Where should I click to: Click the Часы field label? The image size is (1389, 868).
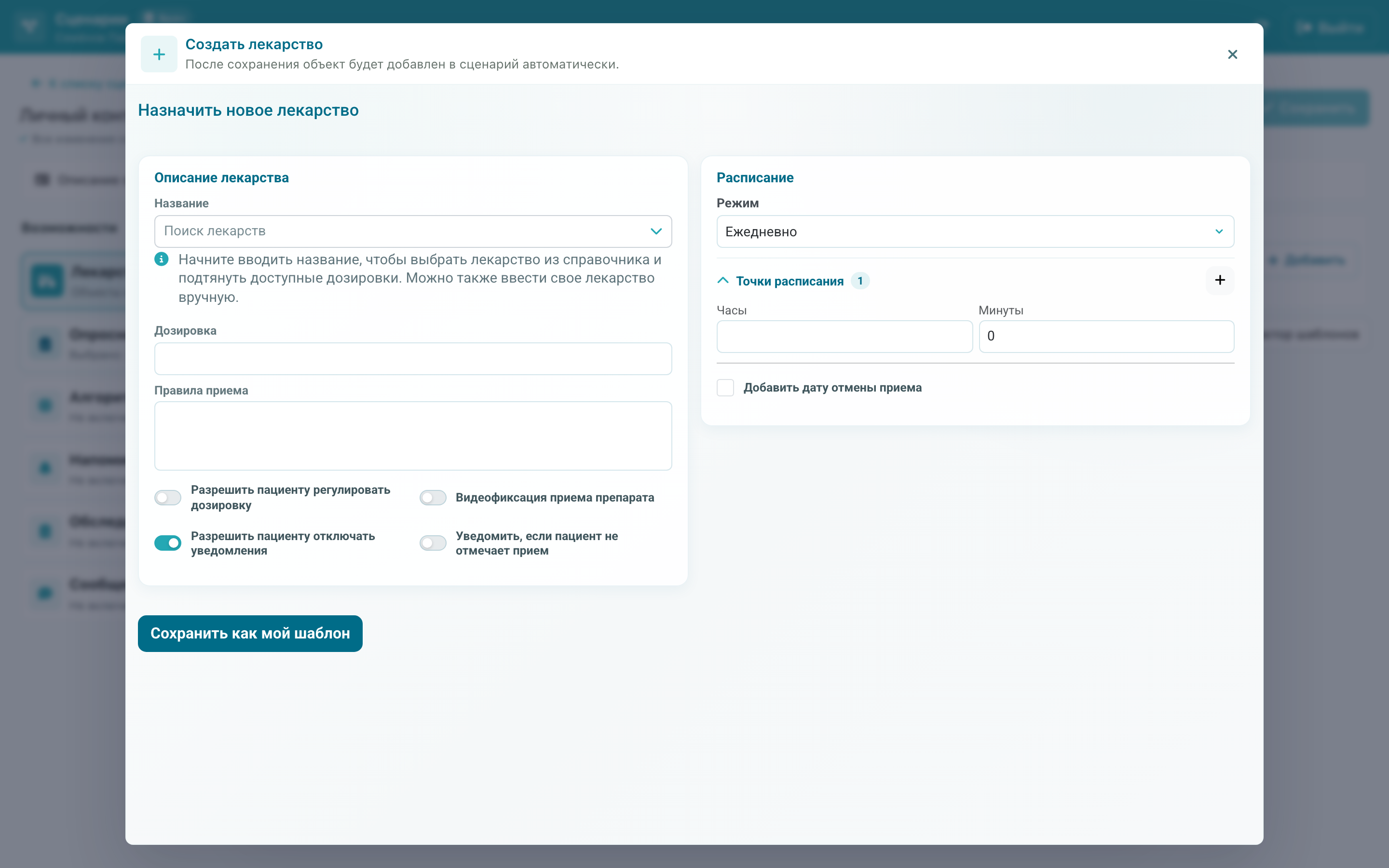point(732,311)
